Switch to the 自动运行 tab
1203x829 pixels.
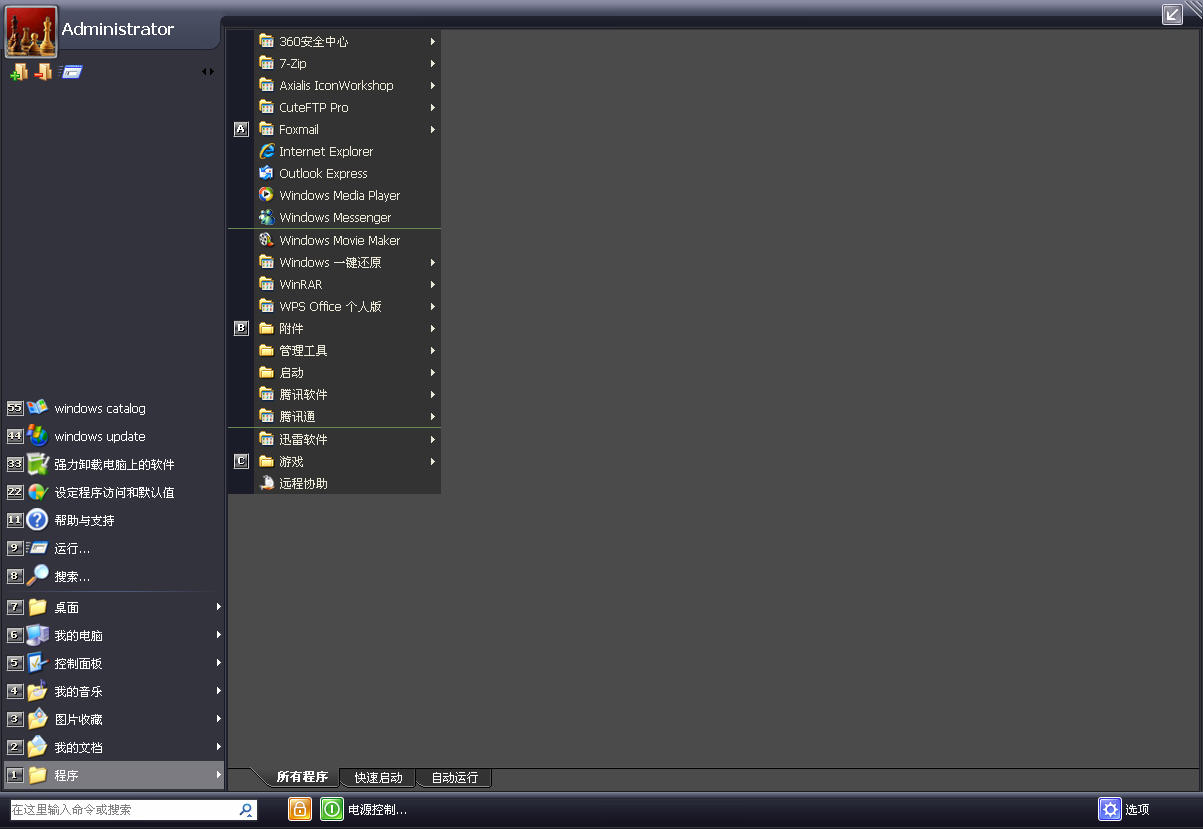click(x=454, y=777)
